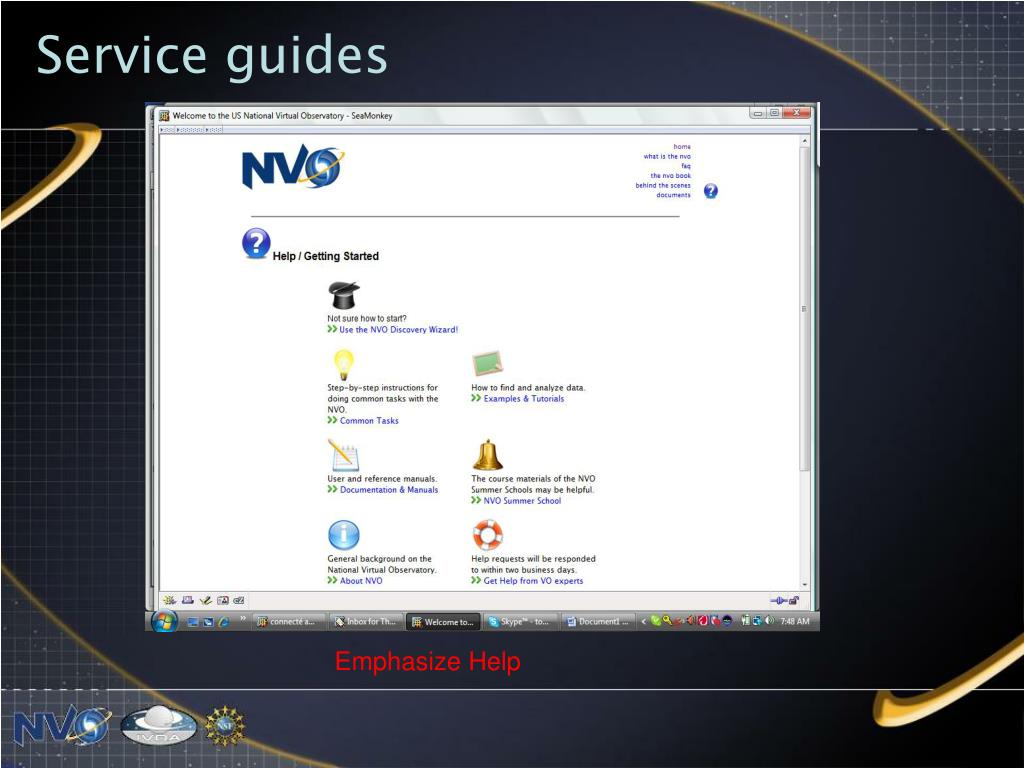The image size is (1024, 768).
Task: Click the Windows Start orb
Action: (164, 621)
